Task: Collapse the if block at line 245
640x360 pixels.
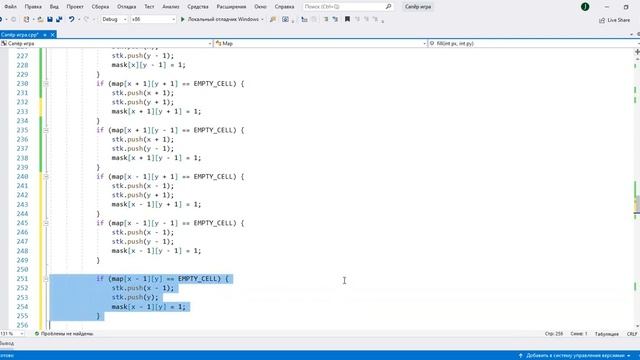Action: point(46,223)
